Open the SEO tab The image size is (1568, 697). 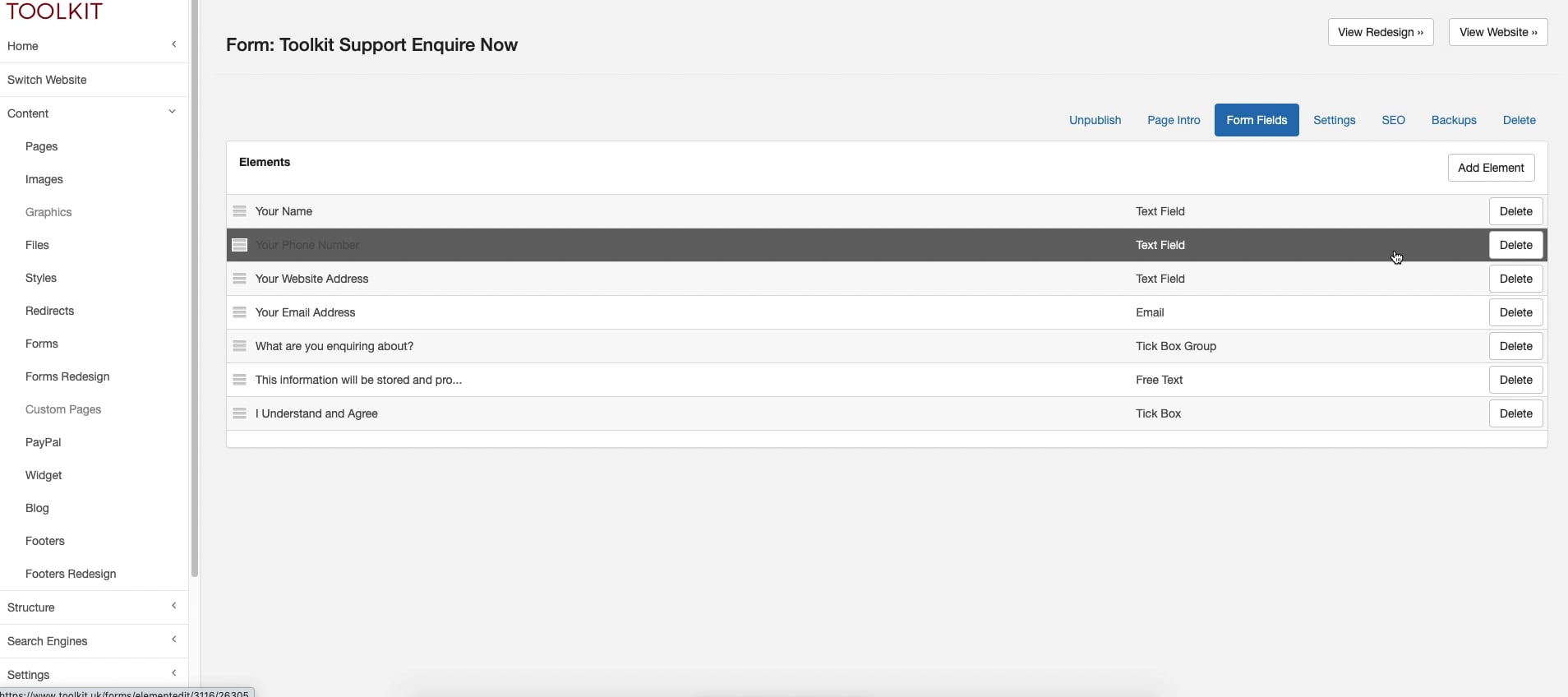tap(1393, 120)
